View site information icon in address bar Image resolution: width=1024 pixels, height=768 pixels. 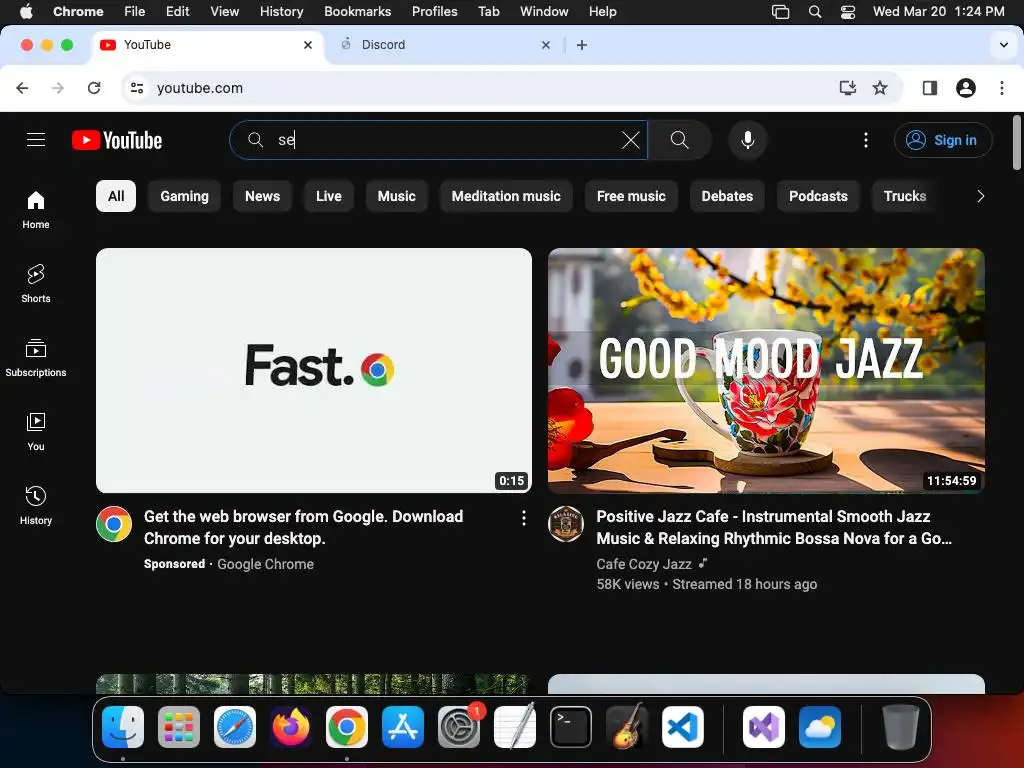[x=136, y=88]
